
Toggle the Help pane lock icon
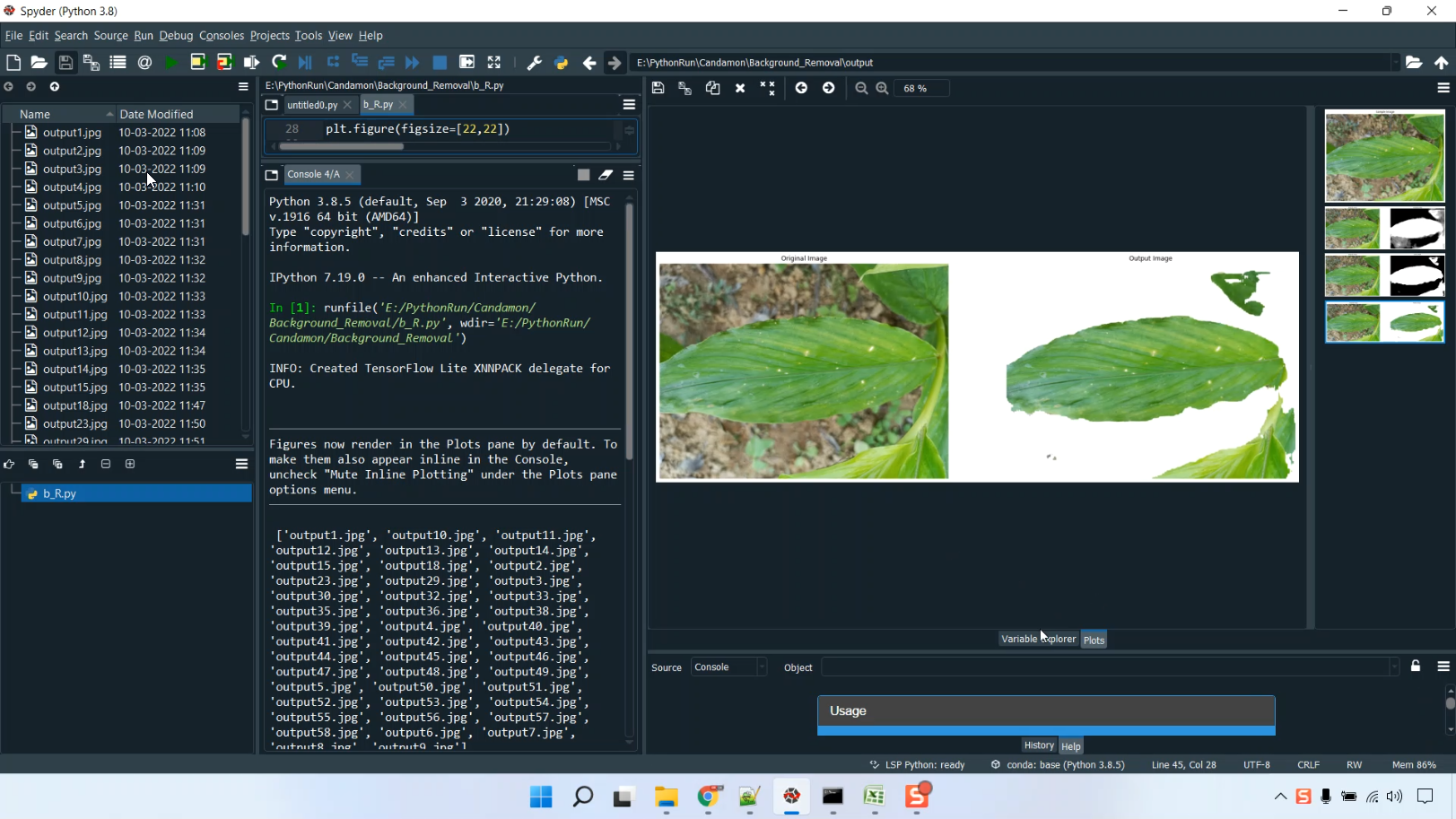[1416, 666]
